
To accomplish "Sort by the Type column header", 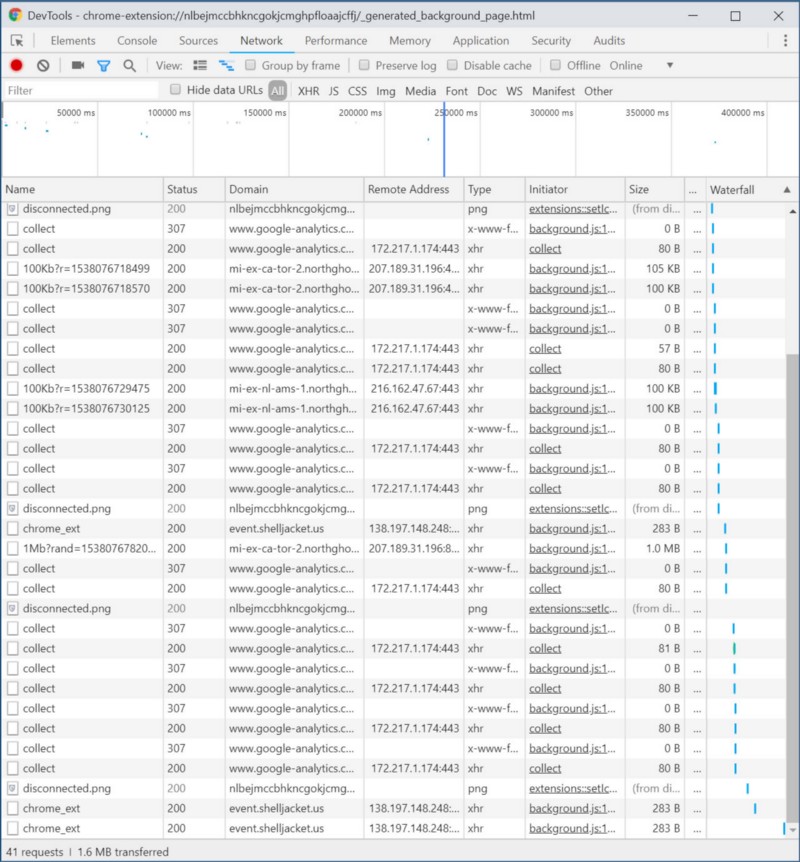I will click(494, 189).
